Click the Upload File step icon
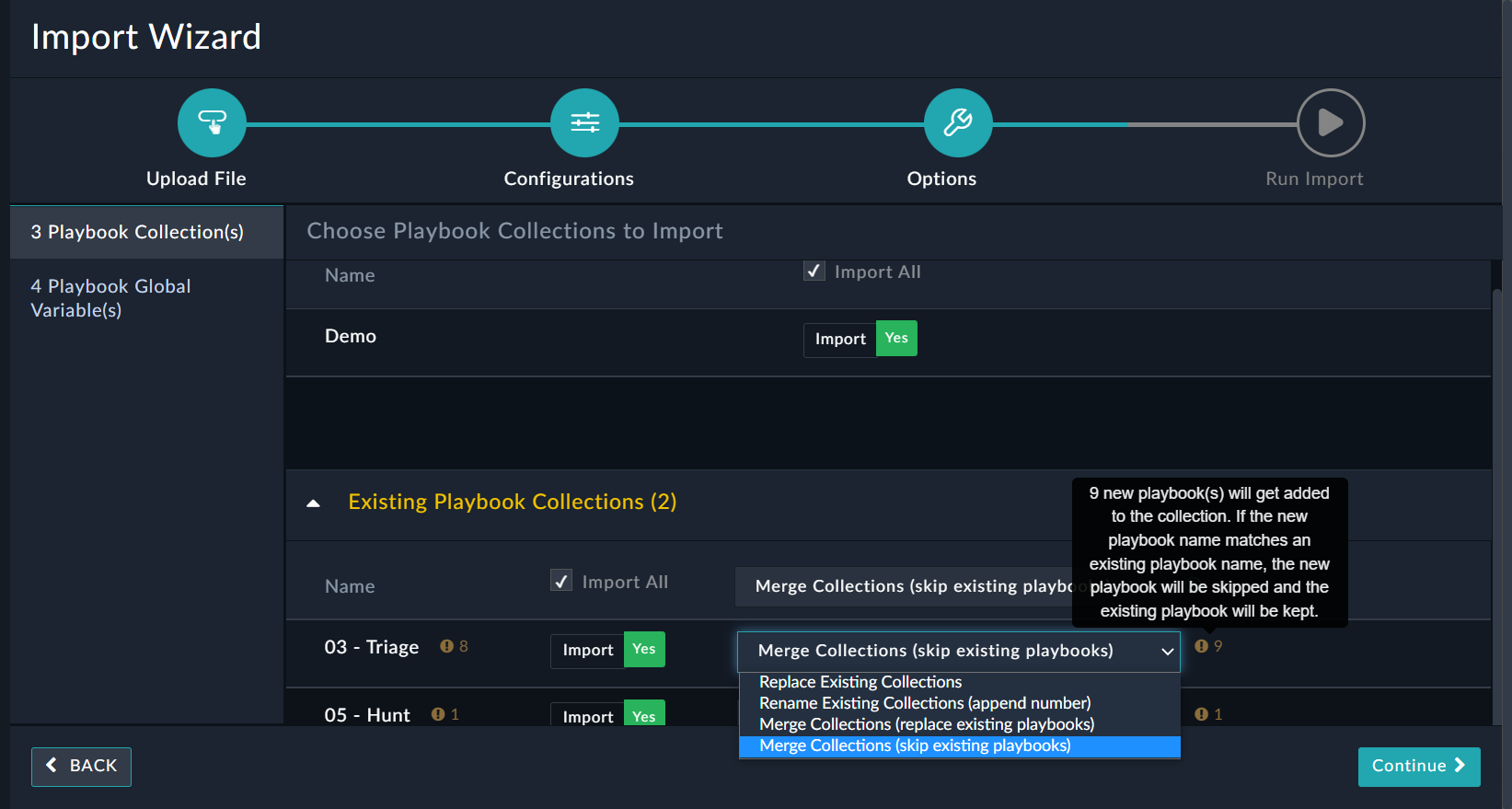 click(212, 122)
